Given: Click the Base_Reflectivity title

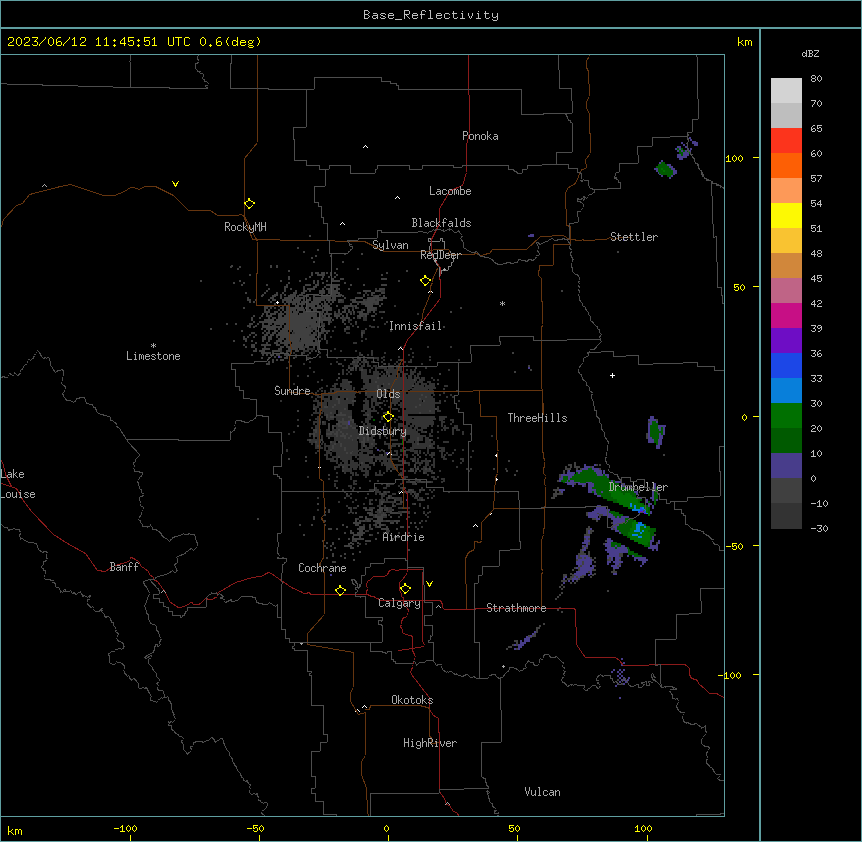Looking at the screenshot, I should tap(431, 15).
